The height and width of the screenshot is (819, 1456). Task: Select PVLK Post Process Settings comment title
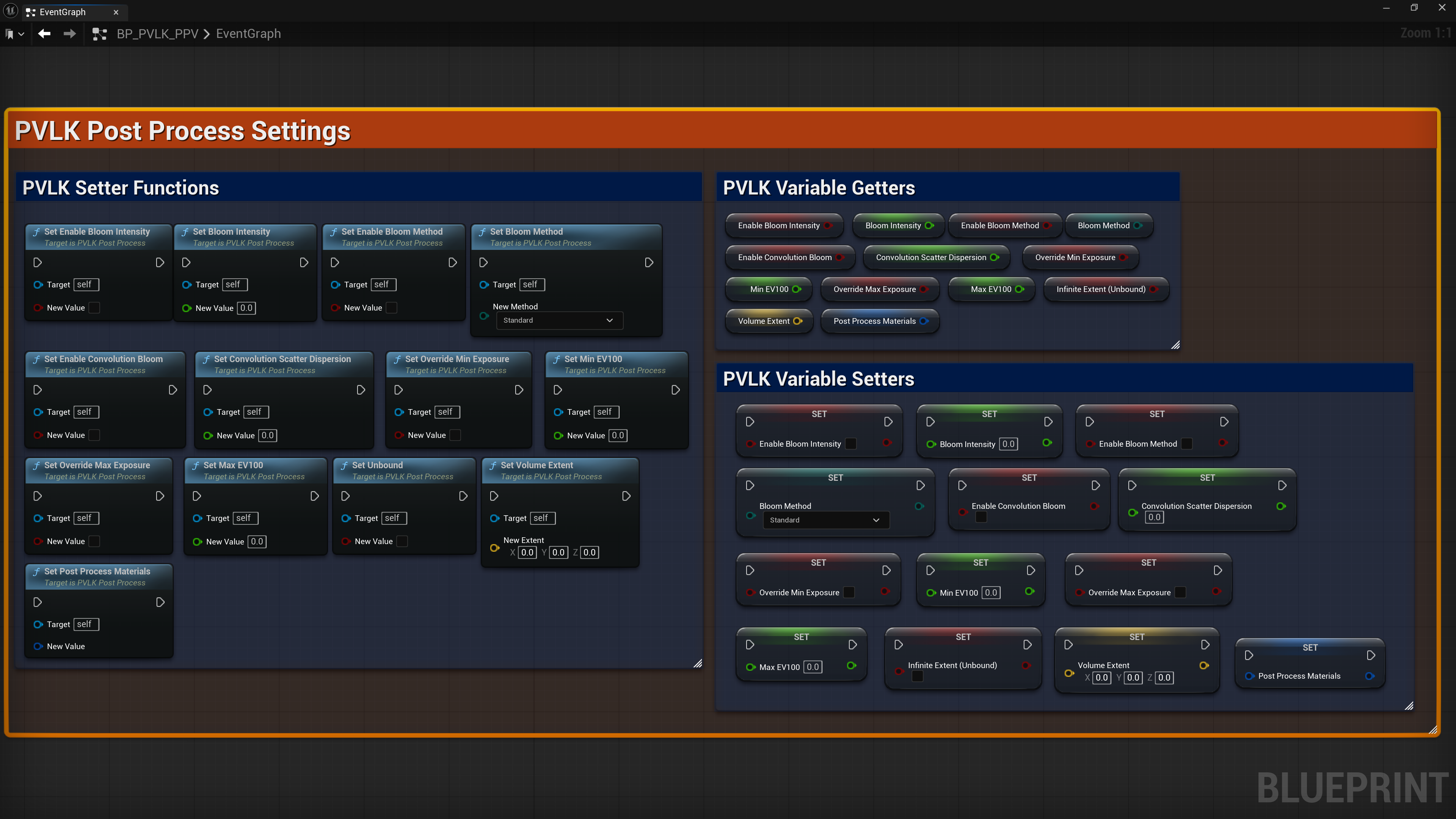point(182,130)
